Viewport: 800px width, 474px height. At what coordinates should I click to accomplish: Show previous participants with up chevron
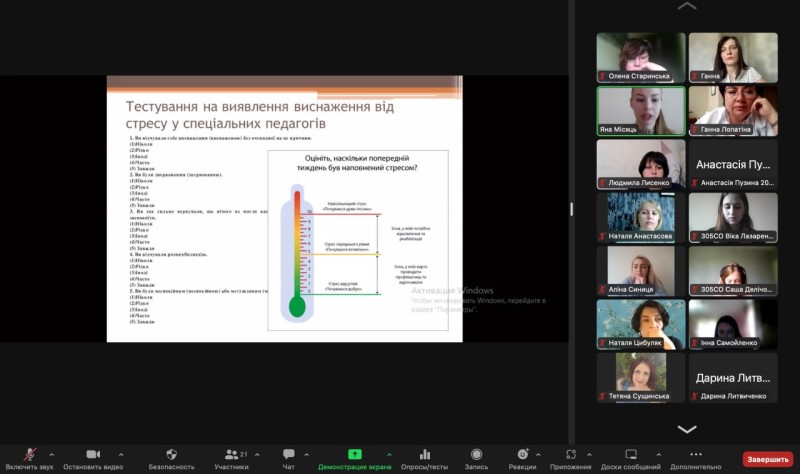(687, 6)
